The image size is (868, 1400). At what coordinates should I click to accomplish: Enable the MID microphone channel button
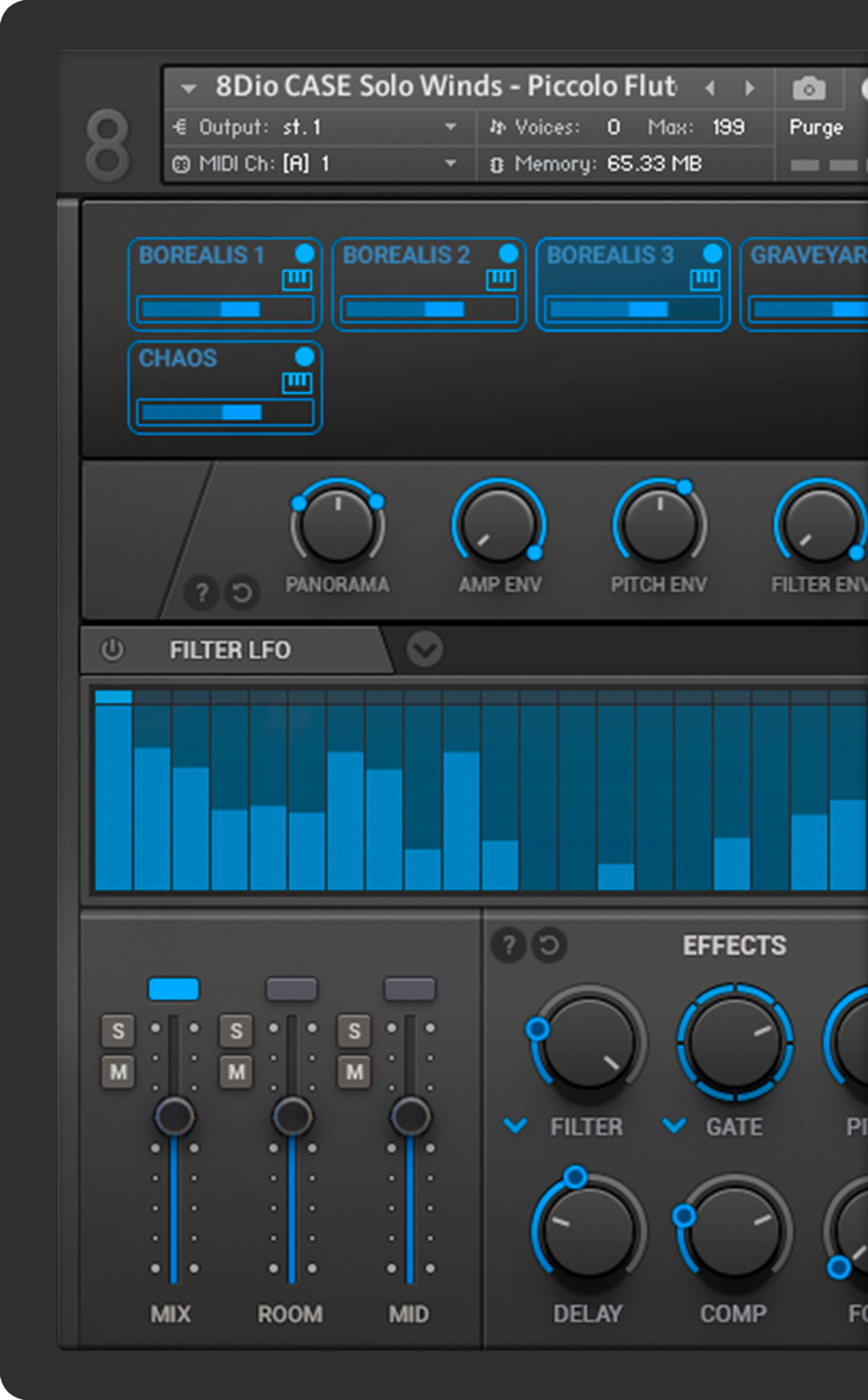409,989
